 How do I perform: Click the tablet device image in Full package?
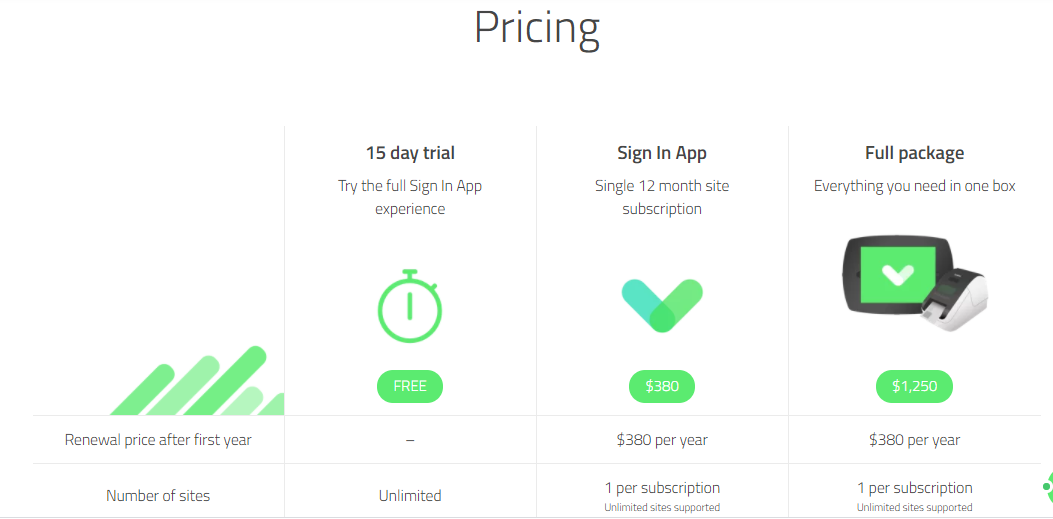click(888, 278)
